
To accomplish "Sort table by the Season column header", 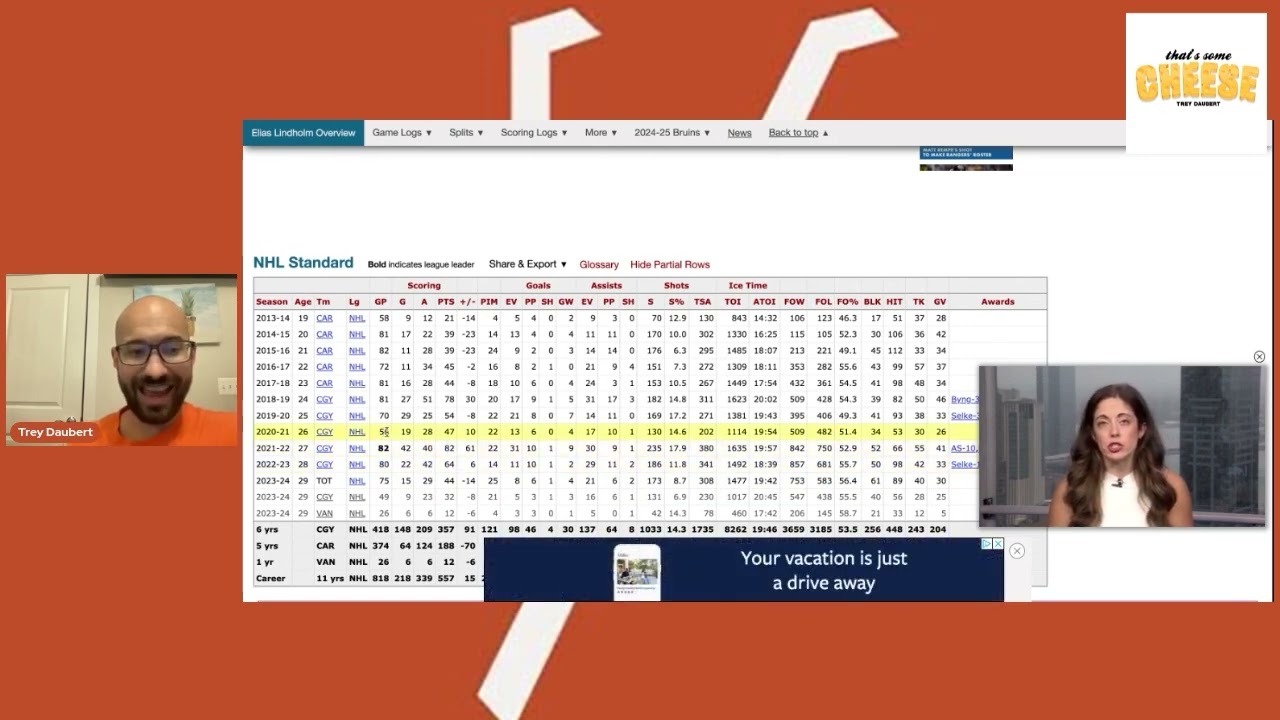I will pyautogui.click(x=271, y=302).
